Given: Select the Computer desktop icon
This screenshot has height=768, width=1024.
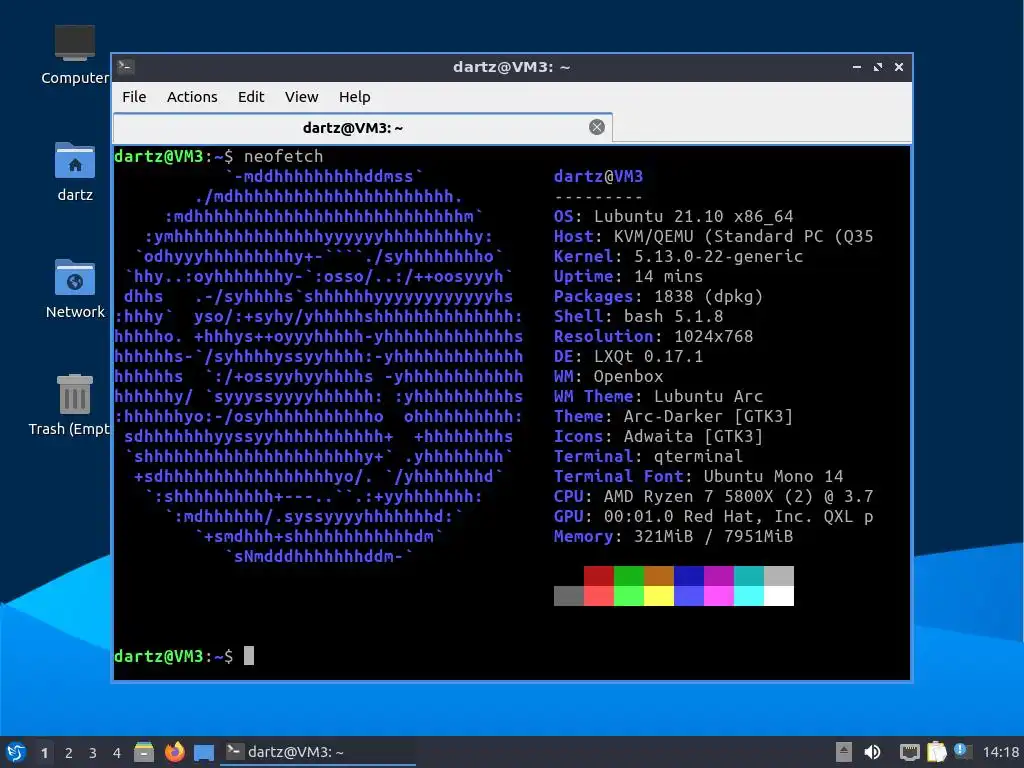Looking at the screenshot, I should [74, 55].
